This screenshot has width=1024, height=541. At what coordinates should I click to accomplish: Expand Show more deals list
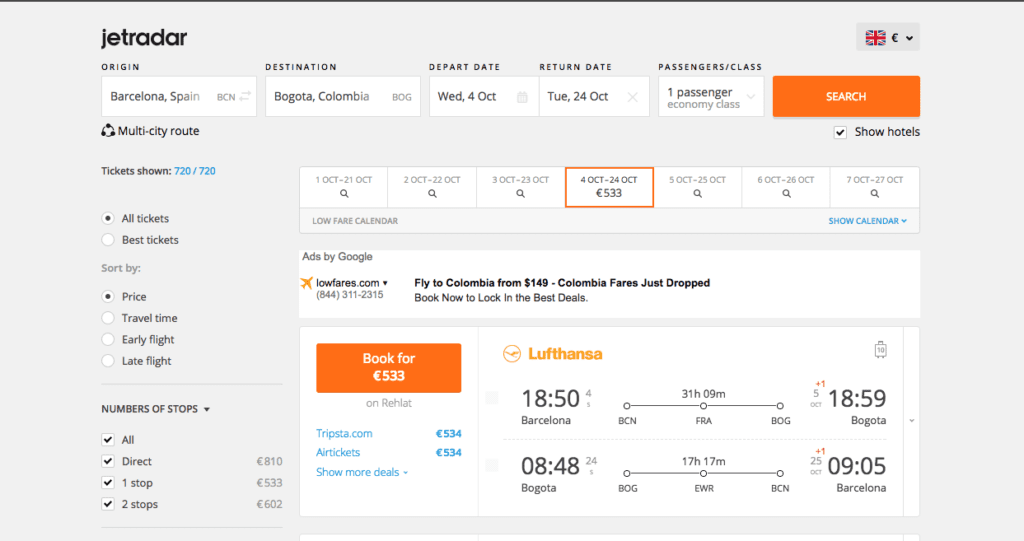[362, 472]
